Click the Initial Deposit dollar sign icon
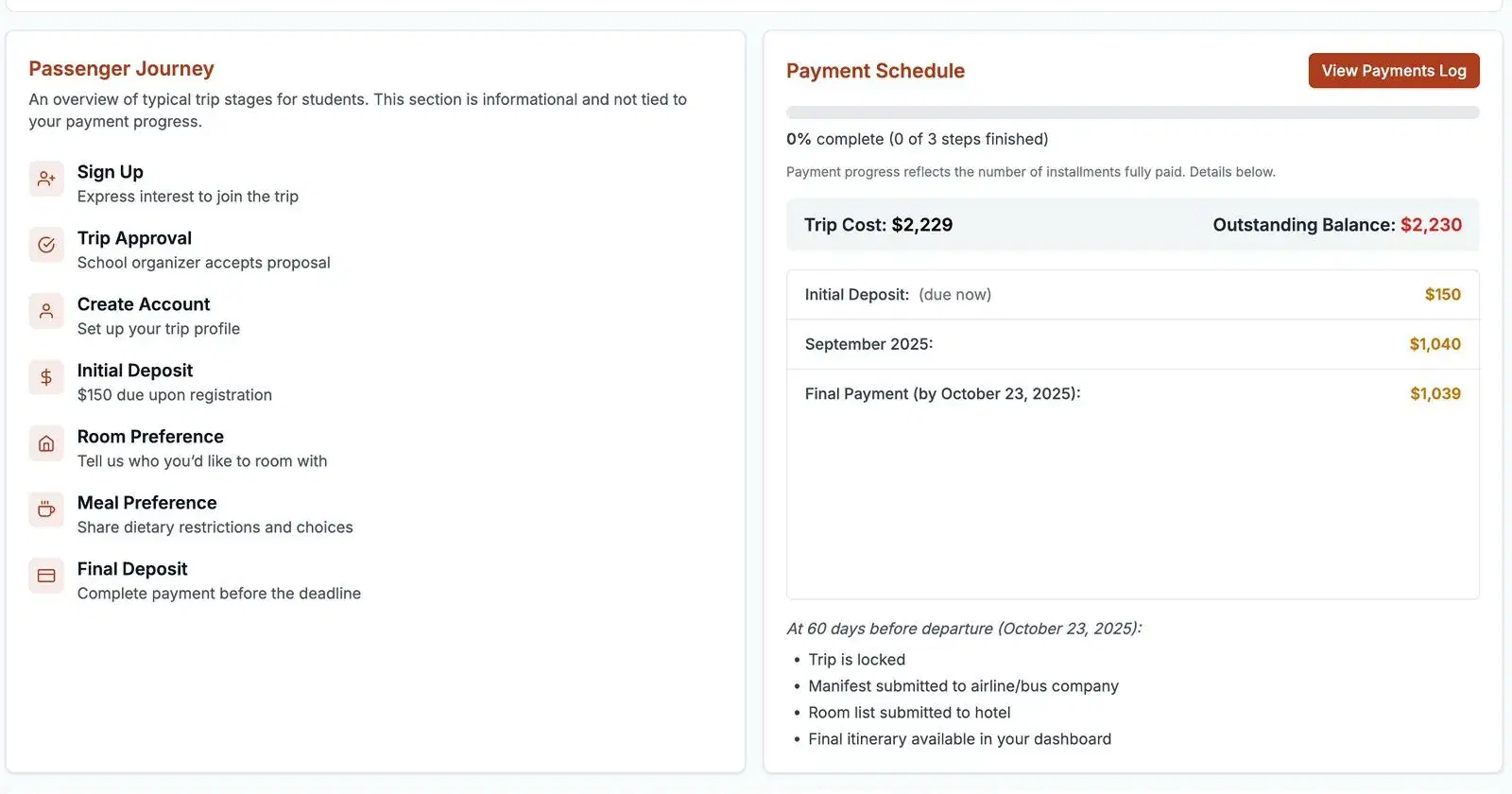The height and width of the screenshot is (794, 1512). pos(46,377)
